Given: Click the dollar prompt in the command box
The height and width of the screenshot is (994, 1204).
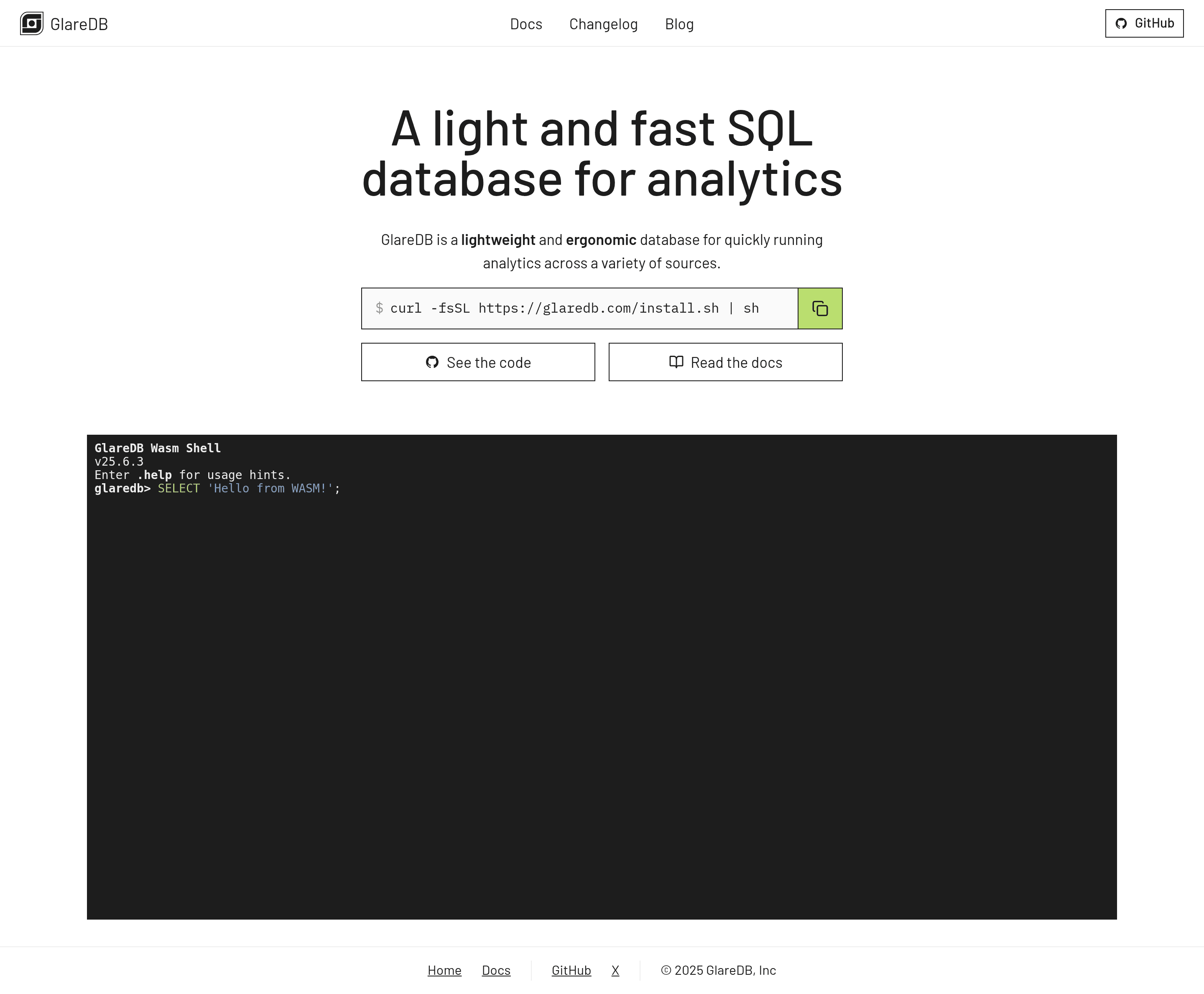Looking at the screenshot, I should [379, 308].
